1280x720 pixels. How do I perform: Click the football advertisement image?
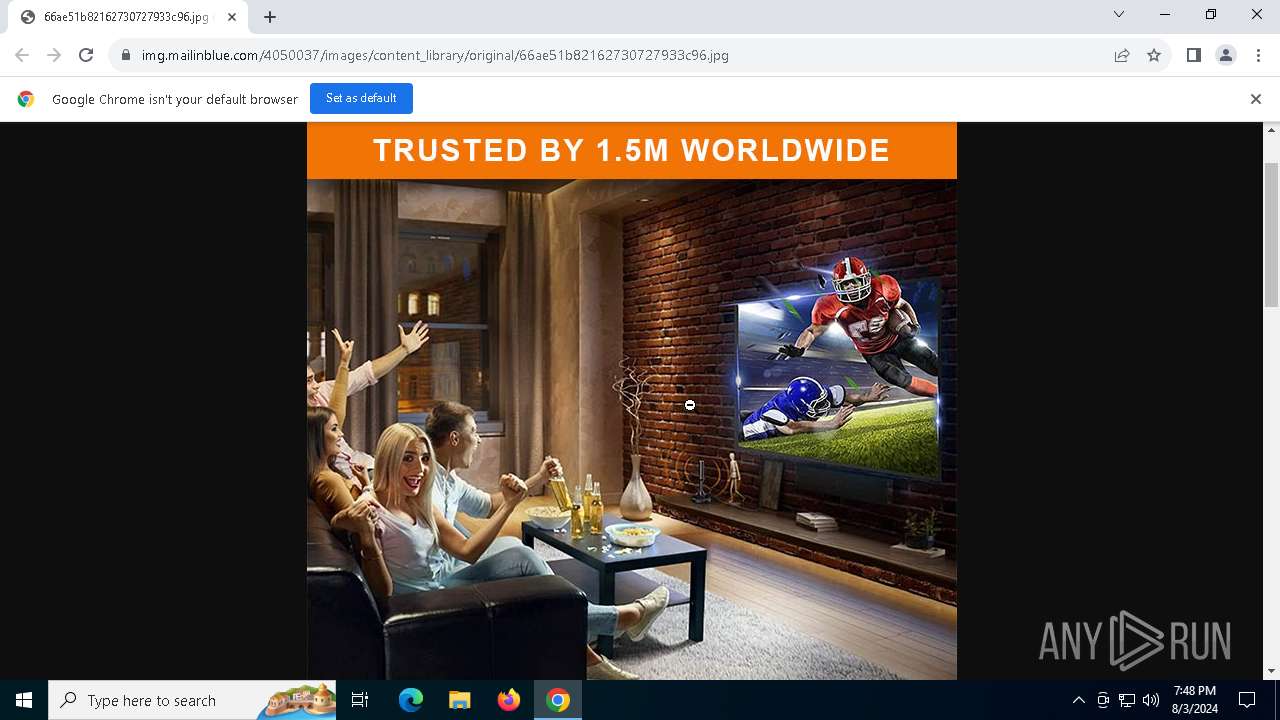632,401
